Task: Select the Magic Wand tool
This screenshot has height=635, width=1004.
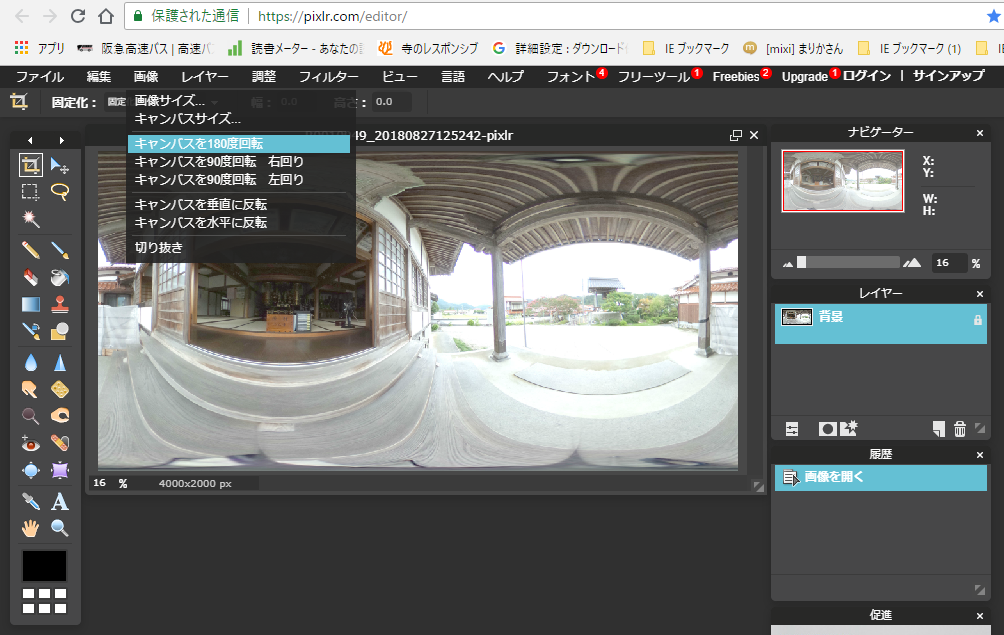Action: point(30,218)
